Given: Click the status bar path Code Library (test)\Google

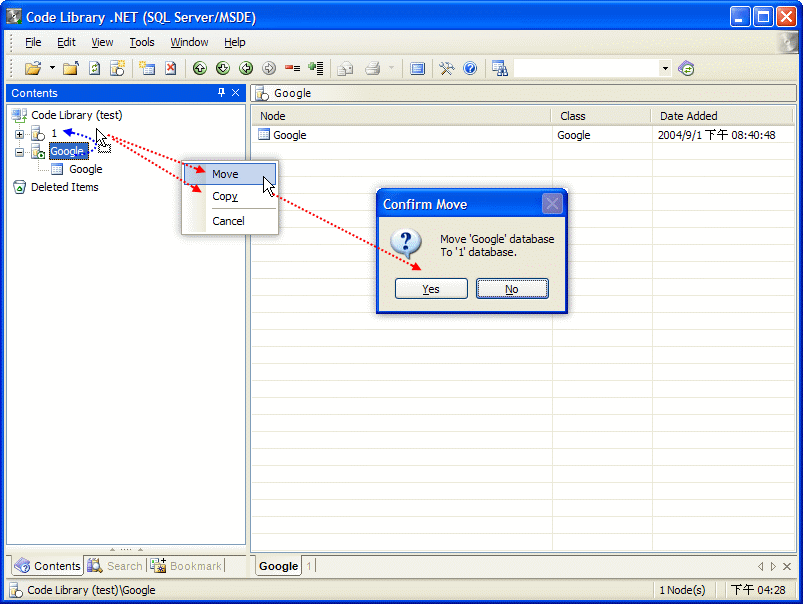Looking at the screenshot, I should [x=91, y=590].
